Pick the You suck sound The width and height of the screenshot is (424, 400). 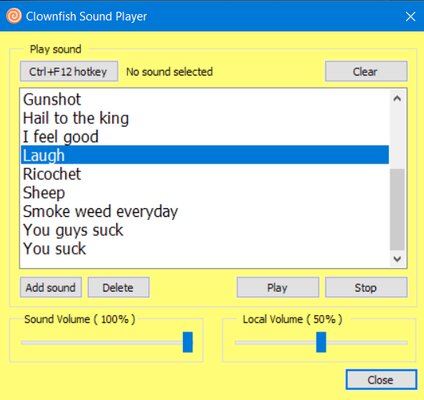tap(205, 249)
